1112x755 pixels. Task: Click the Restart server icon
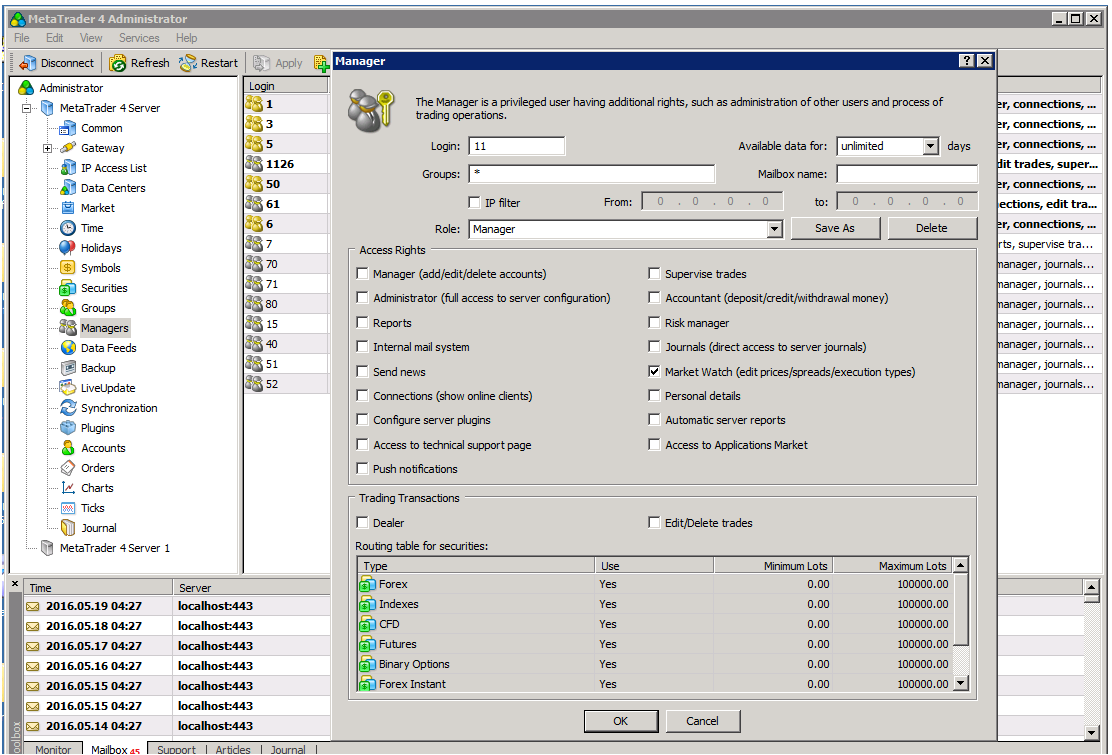tap(188, 63)
